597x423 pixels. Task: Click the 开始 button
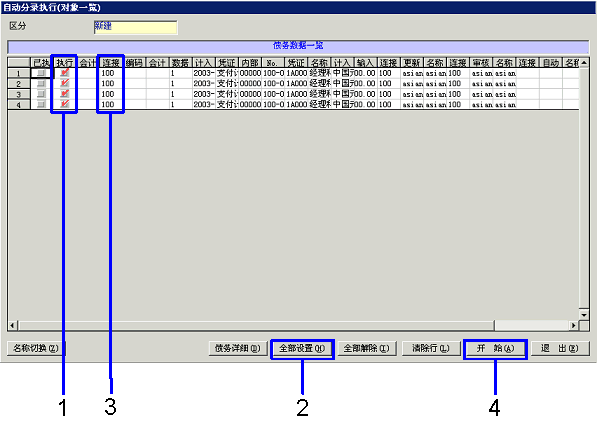(495, 348)
